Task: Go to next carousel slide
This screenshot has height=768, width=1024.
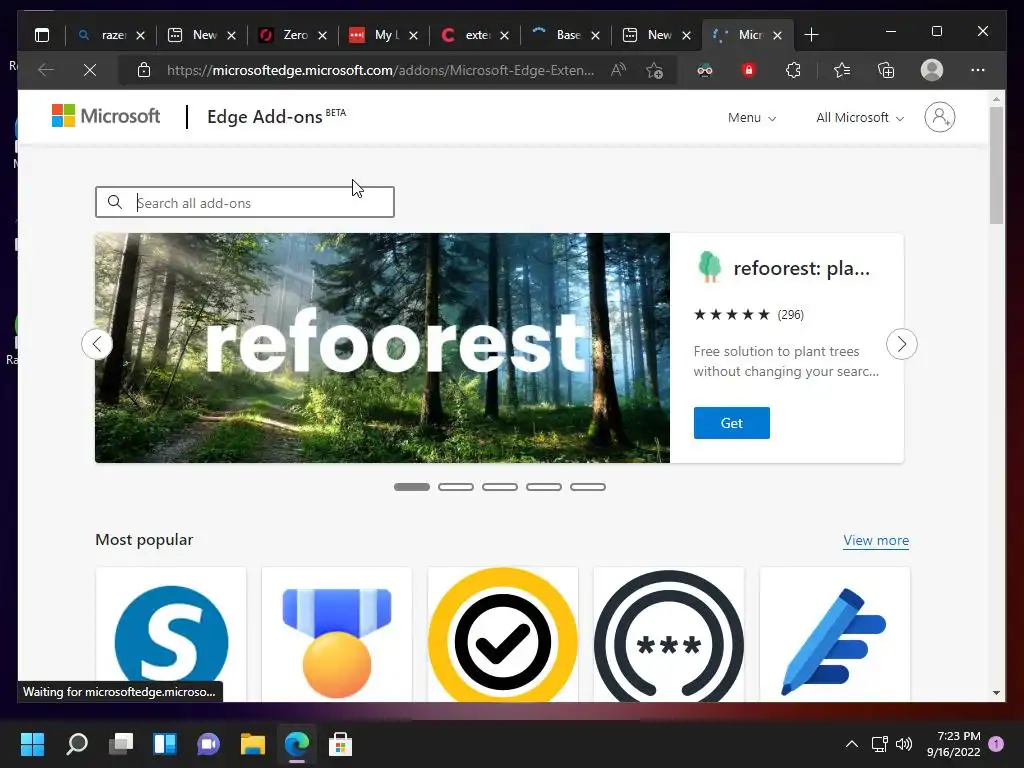Action: coord(902,344)
